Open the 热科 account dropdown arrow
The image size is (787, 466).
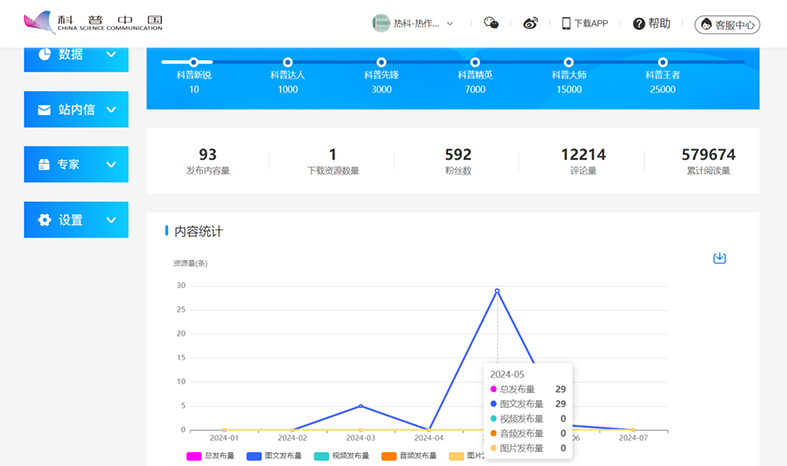(450, 23)
